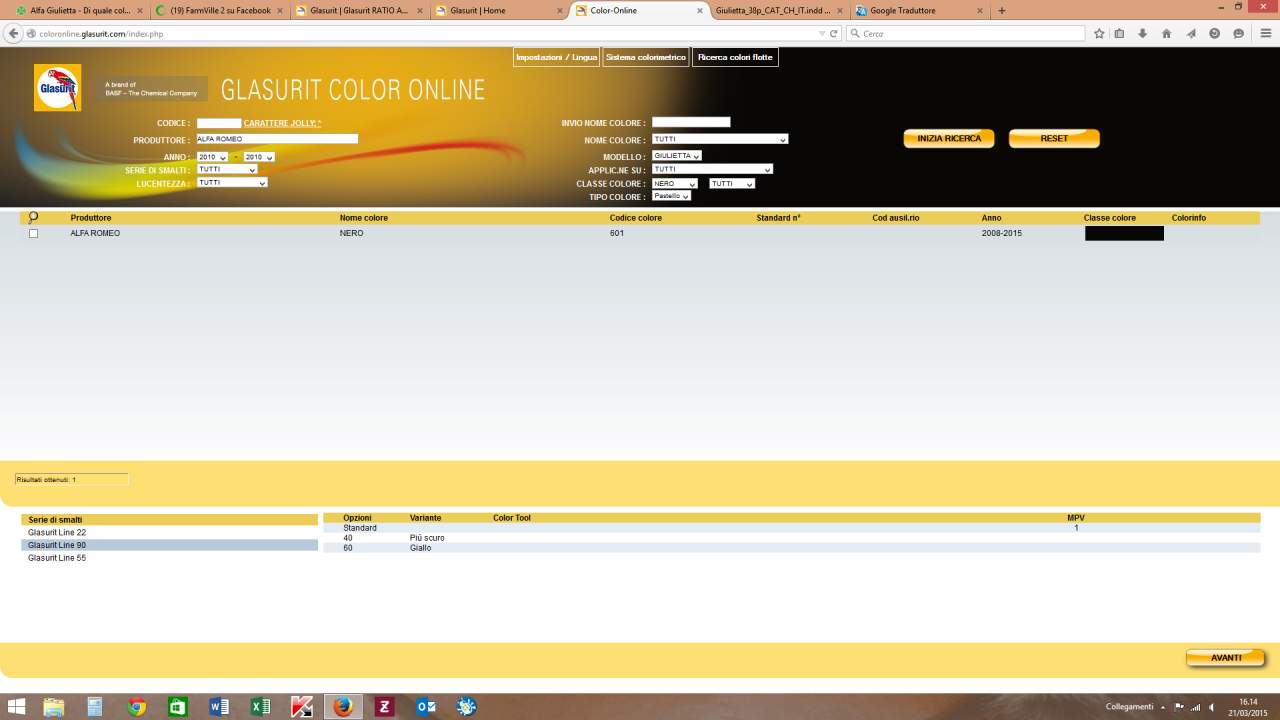Bookmark this page with the star icon
The height and width of the screenshot is (720, 1280).
click(1099, 33)
